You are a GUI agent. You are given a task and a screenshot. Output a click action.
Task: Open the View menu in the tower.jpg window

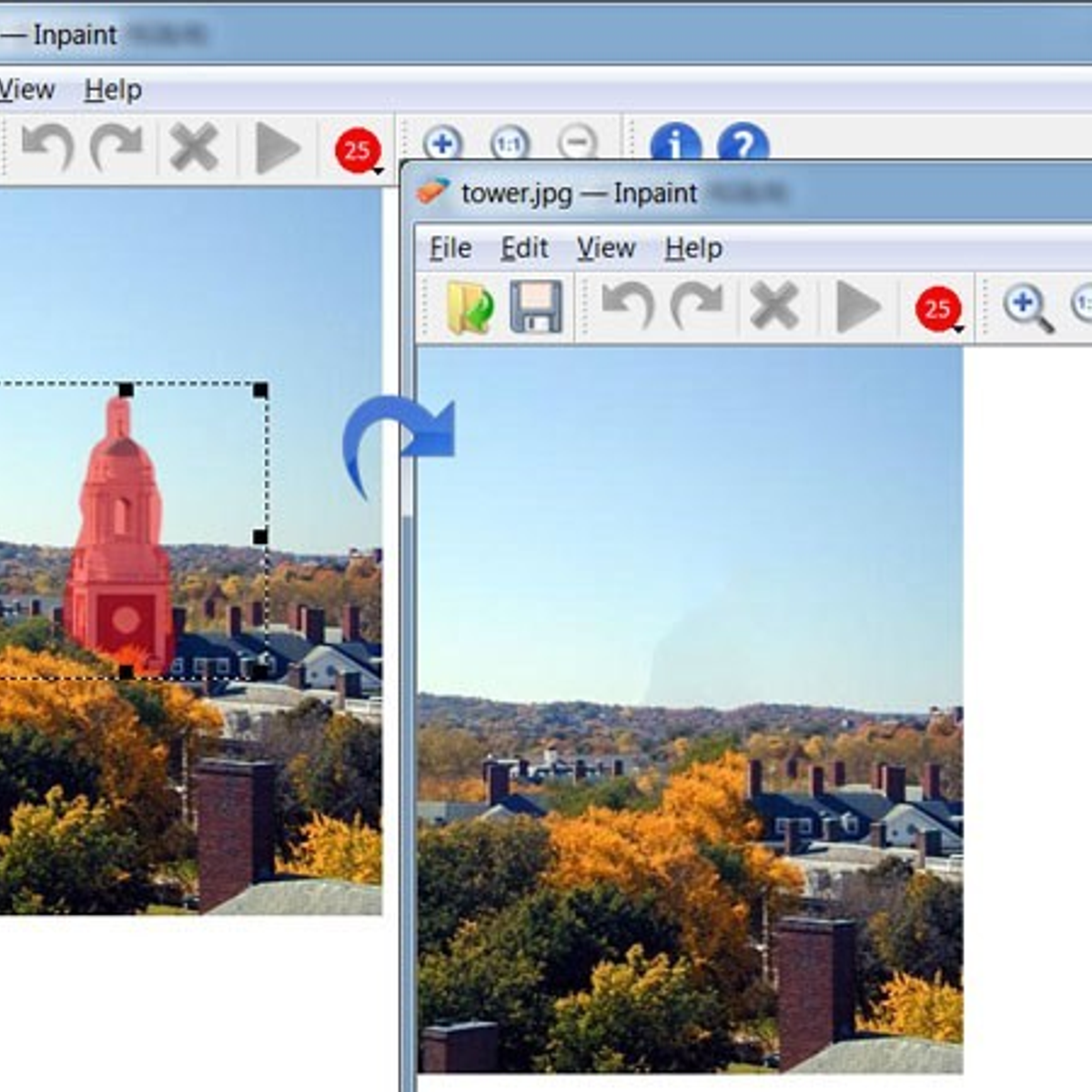click(x=605, y=248)
